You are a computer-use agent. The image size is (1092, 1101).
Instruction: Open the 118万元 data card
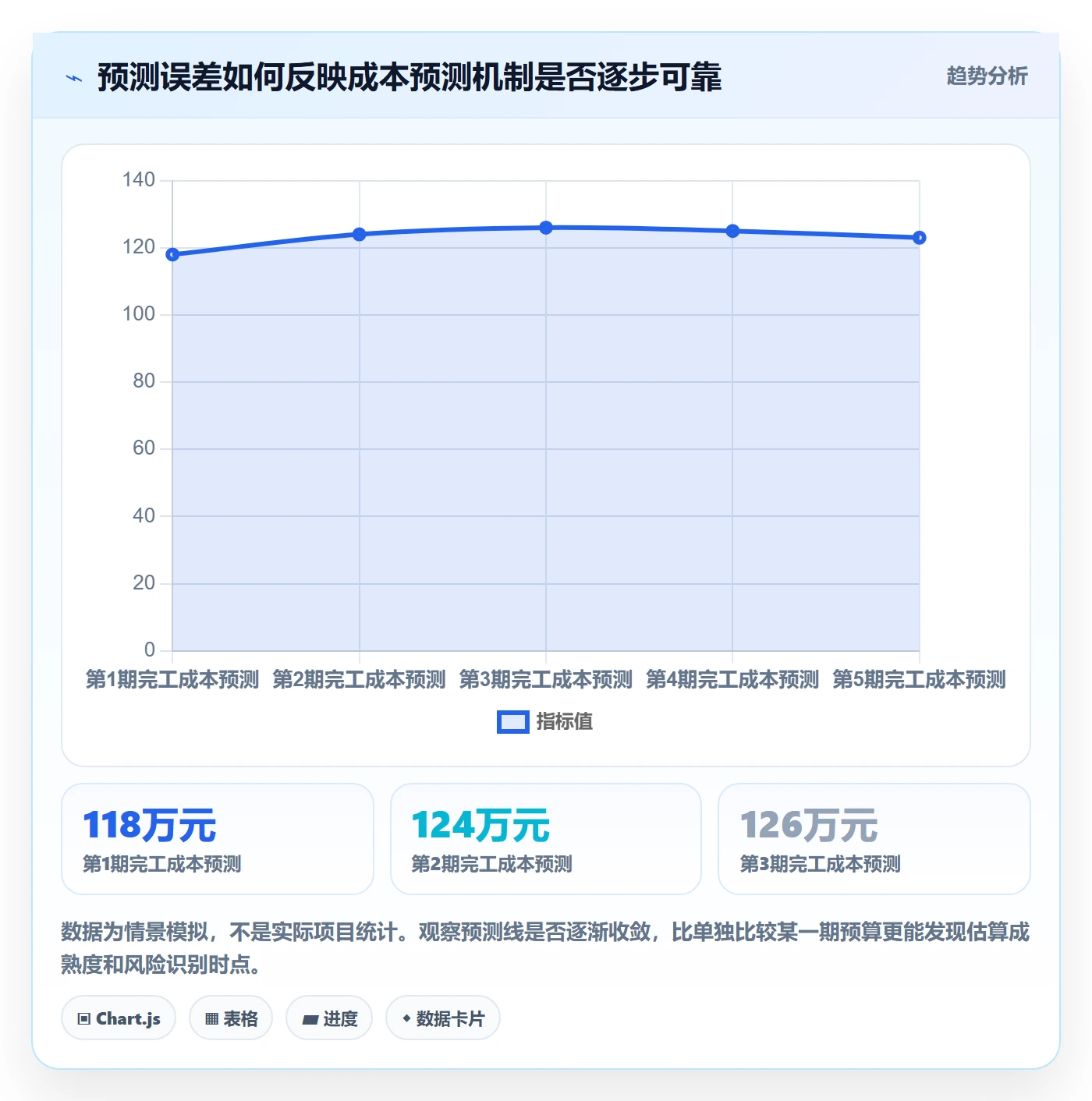pyautogui.click(x=218, y=839)
